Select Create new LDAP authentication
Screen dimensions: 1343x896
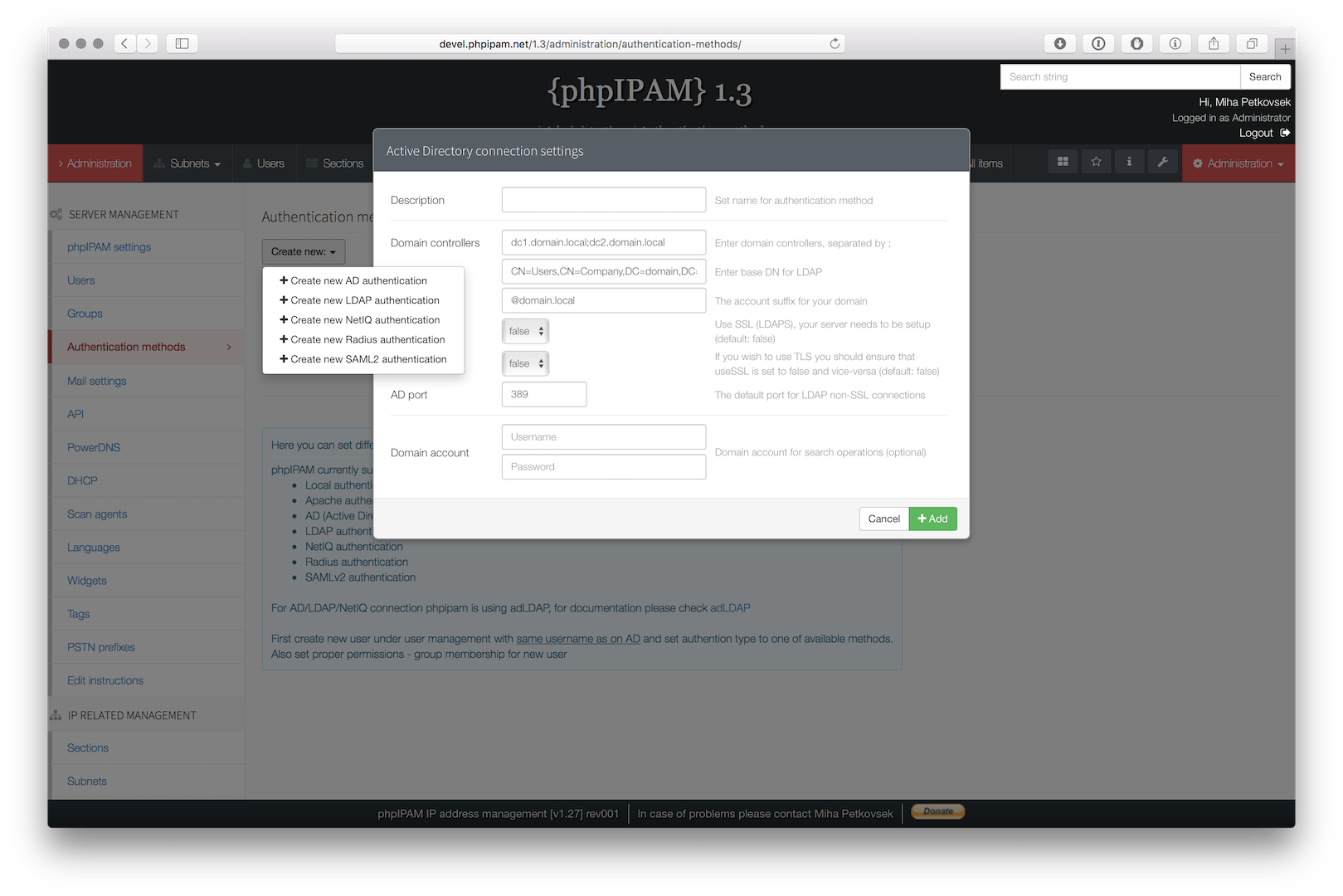[363, 300]
